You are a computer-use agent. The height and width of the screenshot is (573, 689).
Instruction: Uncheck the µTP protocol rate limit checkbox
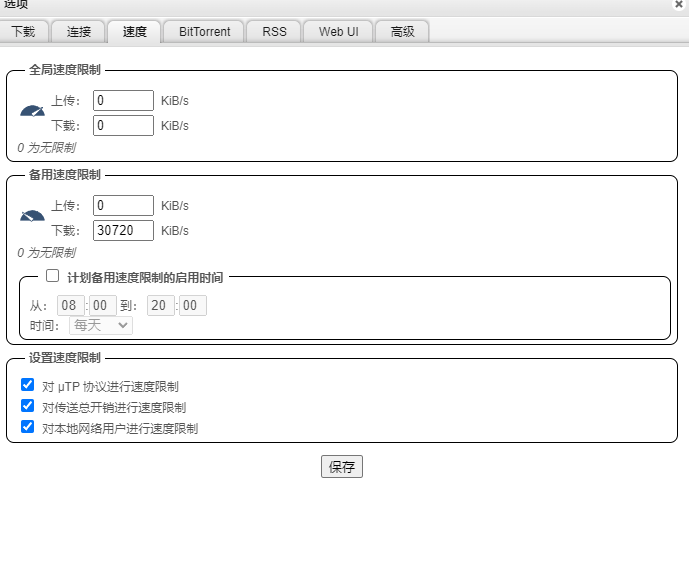pyautogui.click(x=28, y=385)
